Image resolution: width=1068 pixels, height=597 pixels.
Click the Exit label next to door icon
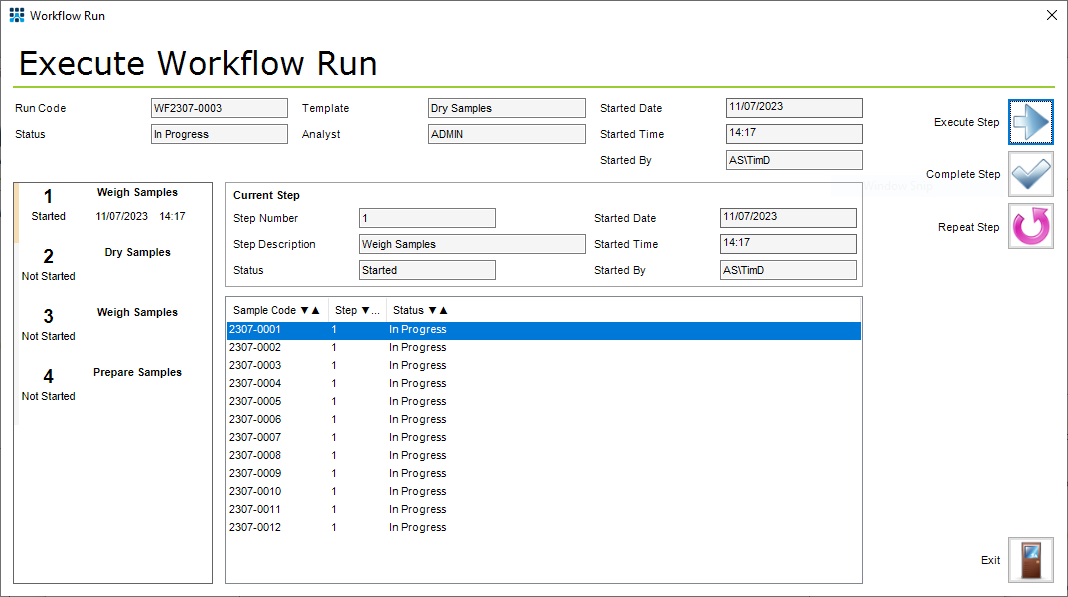tap(990, 560)
